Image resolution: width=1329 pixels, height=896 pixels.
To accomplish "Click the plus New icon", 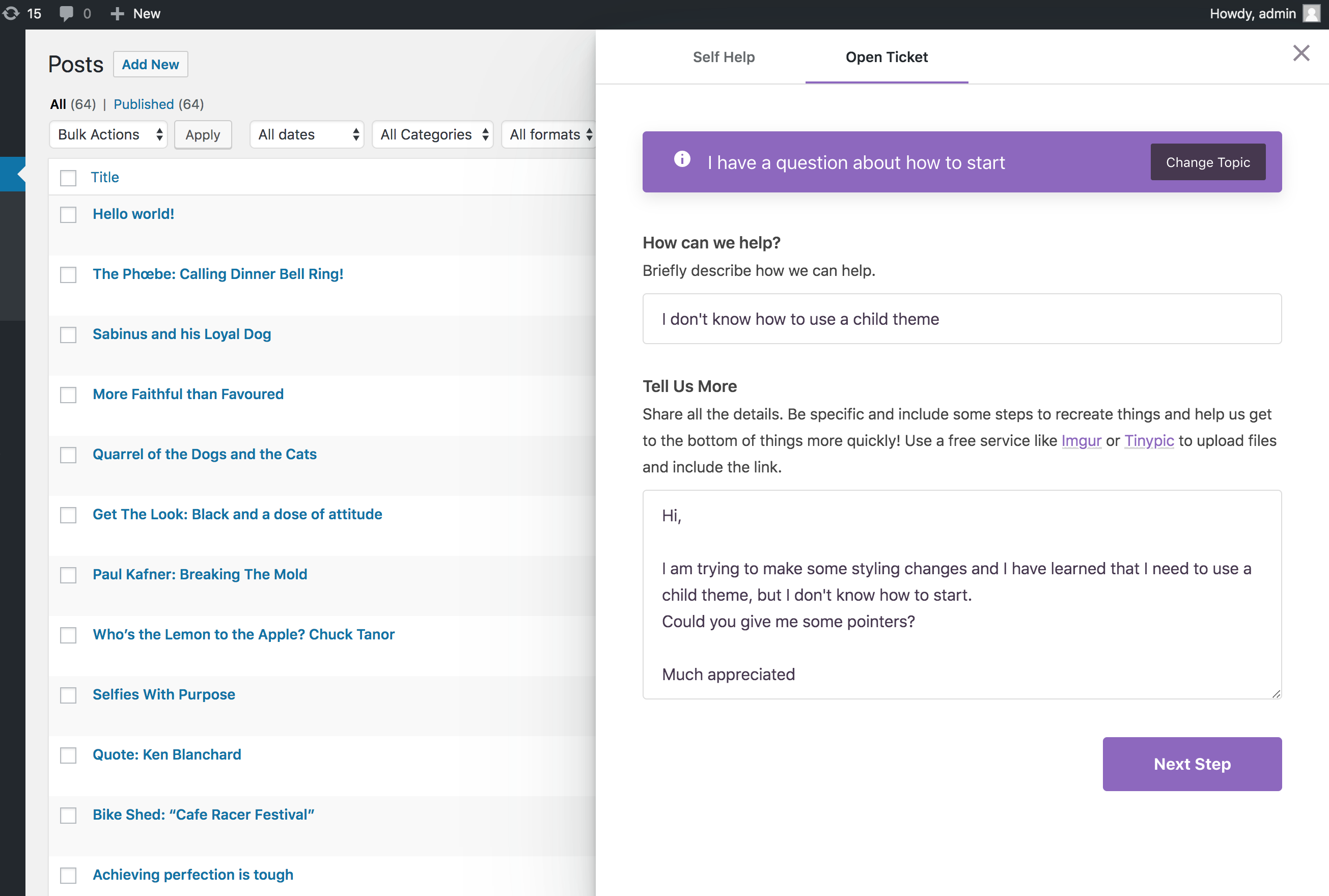I will [x=117, y=14].
